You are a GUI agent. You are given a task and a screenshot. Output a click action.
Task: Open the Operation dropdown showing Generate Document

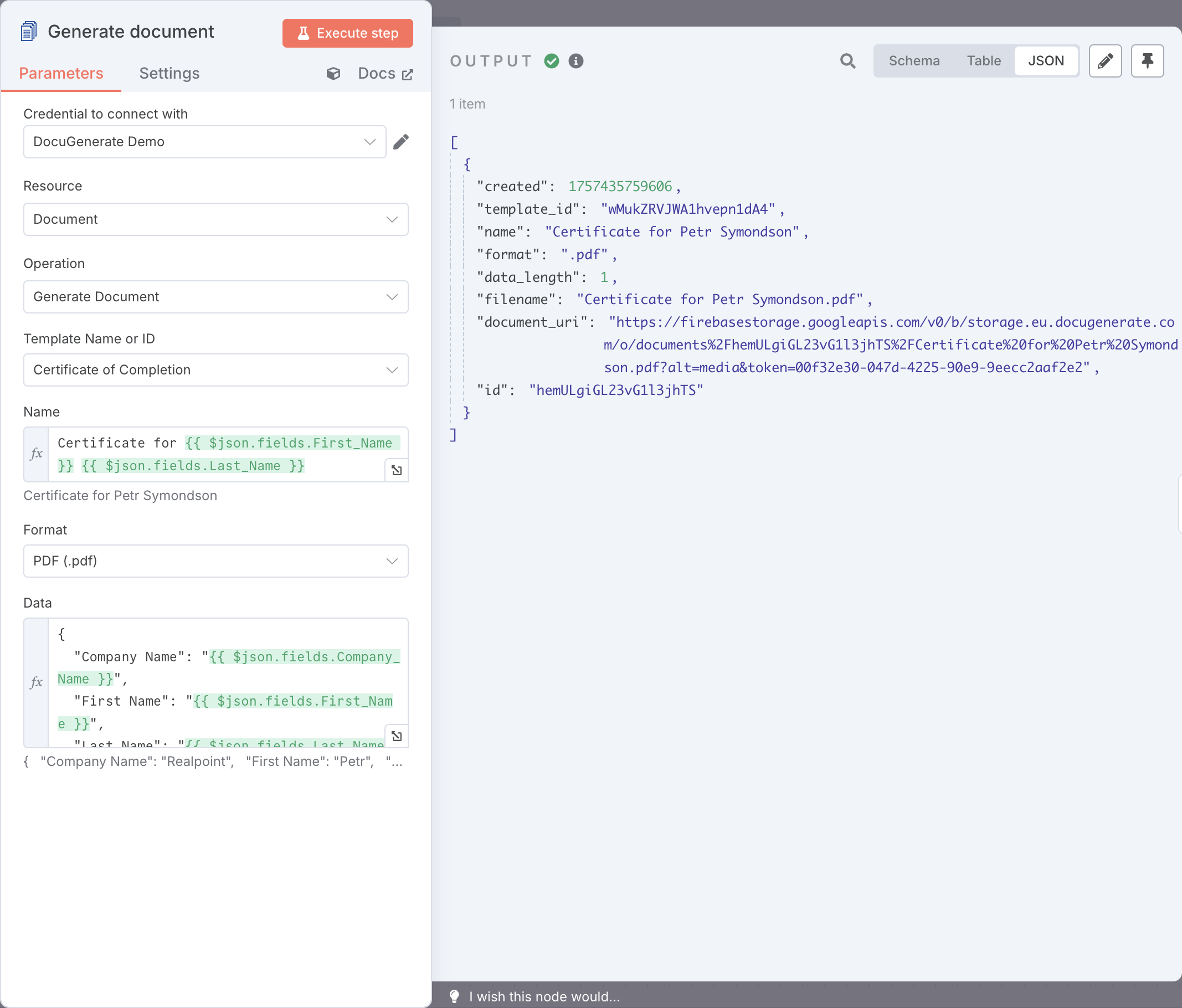tap(215, 297)
